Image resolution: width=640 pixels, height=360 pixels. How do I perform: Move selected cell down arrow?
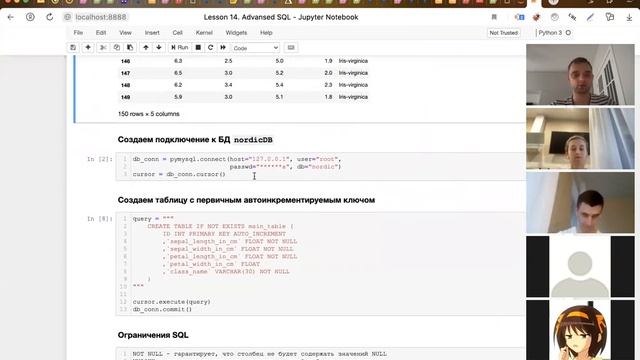(x=159, y=47)
